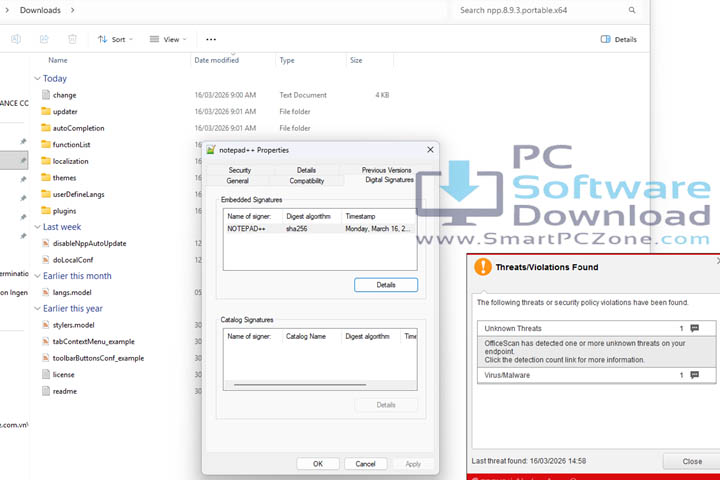Open Unknown Threats detection count comment icon
The image size is (720, 480).
click(694, 328)
